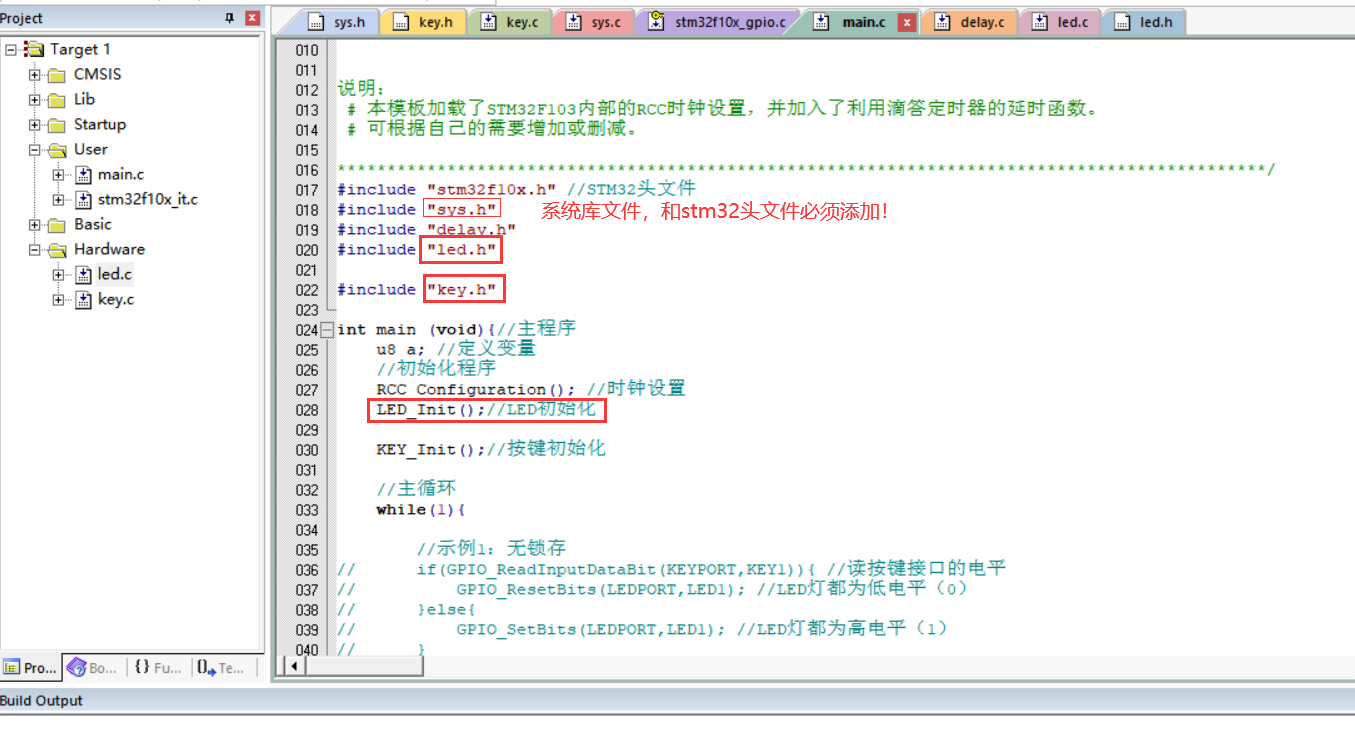Select the main.c file icon in User group

pyautogui.click(x=83, y=174)
